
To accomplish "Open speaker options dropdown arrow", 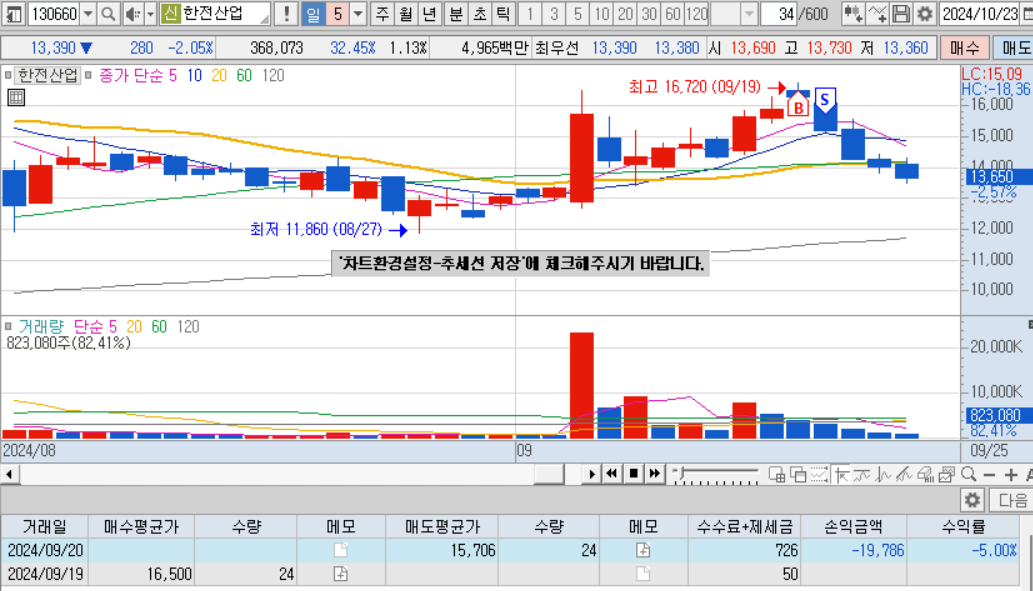I will click(150, 14).
